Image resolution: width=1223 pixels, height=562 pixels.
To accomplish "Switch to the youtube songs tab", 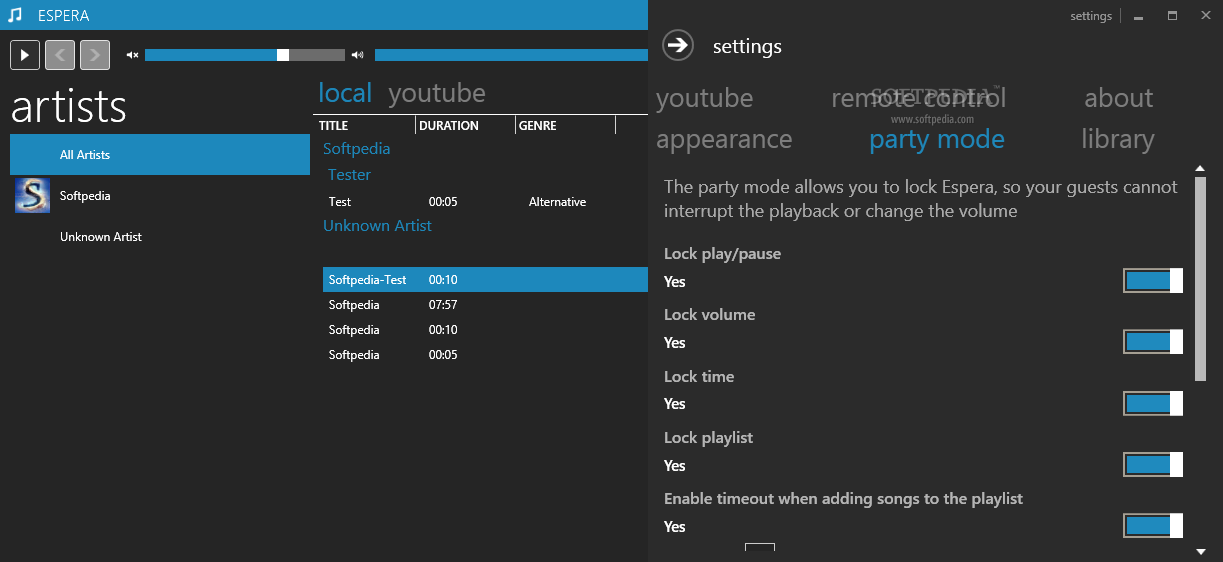I will 436,94.
